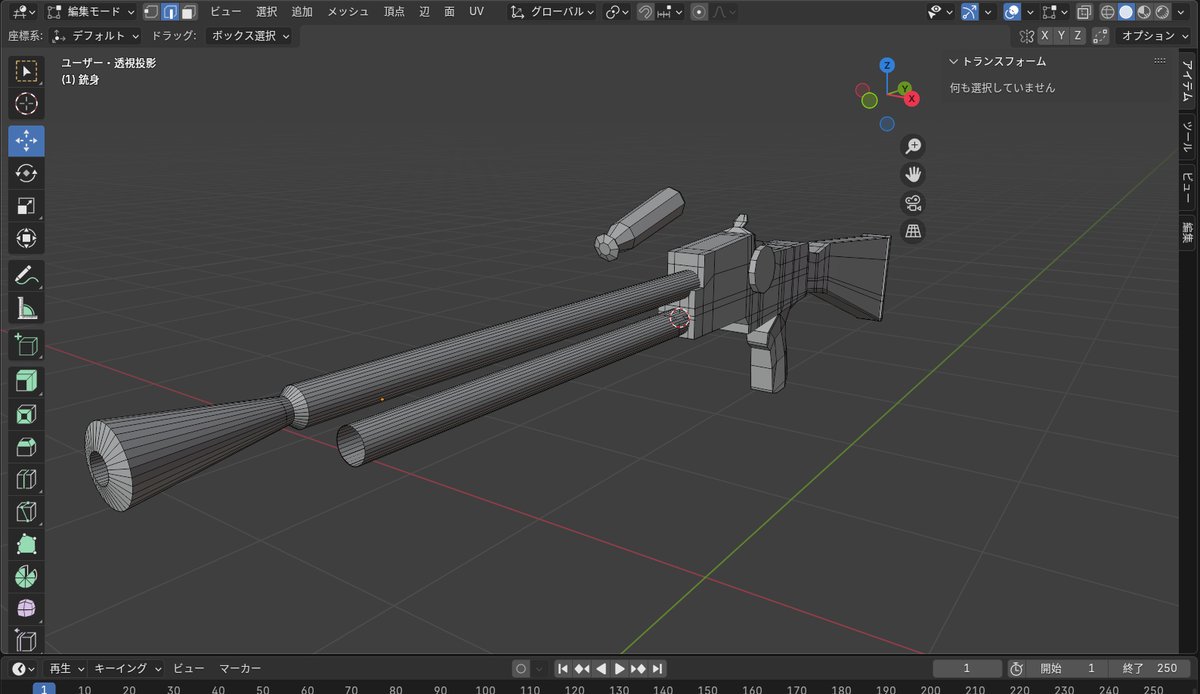Select the combined Transform tool
Image resolution: width=1200 pixels, height=694 pixels.
(x=26, y=239)
